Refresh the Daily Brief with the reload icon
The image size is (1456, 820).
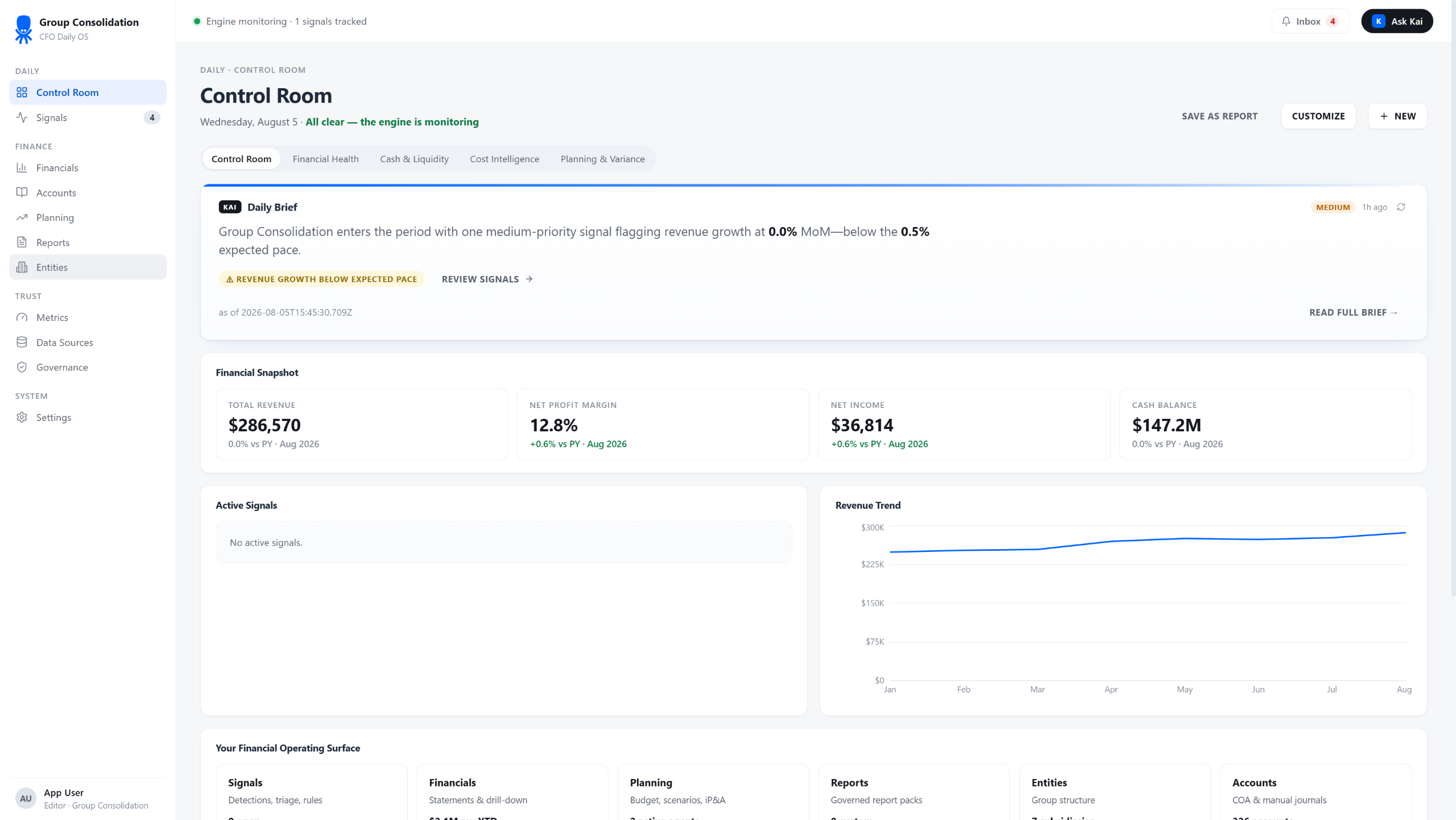point(1401,207)
